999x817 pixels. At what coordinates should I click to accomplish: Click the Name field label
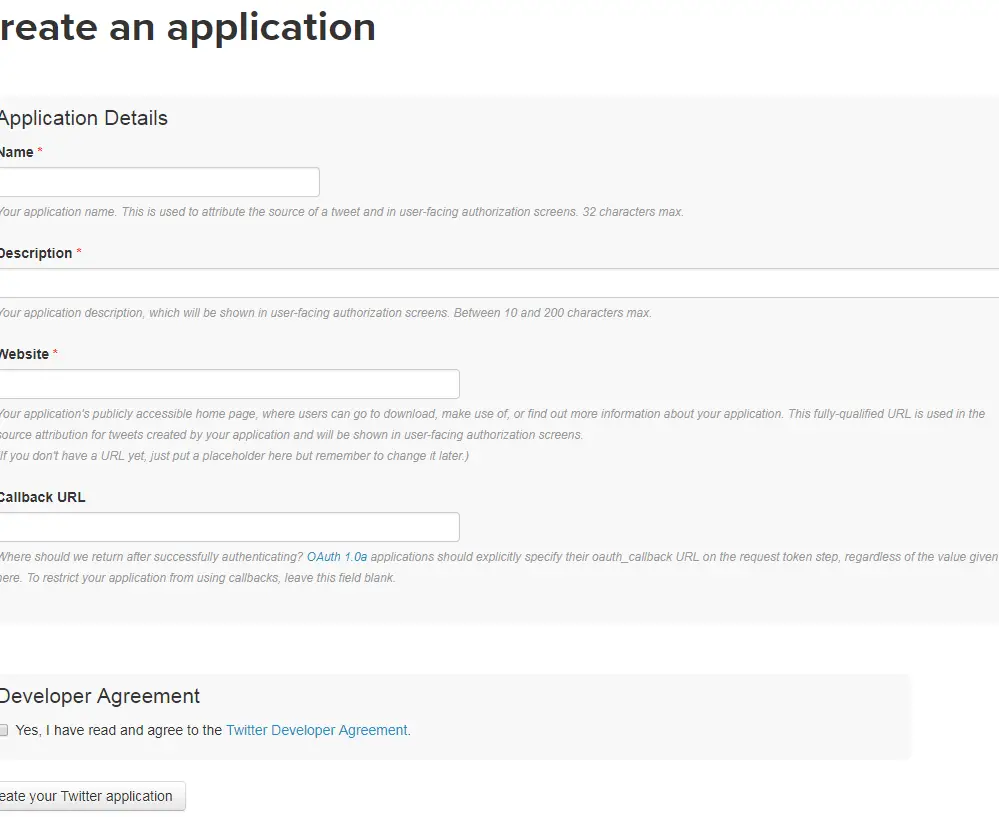17,152
